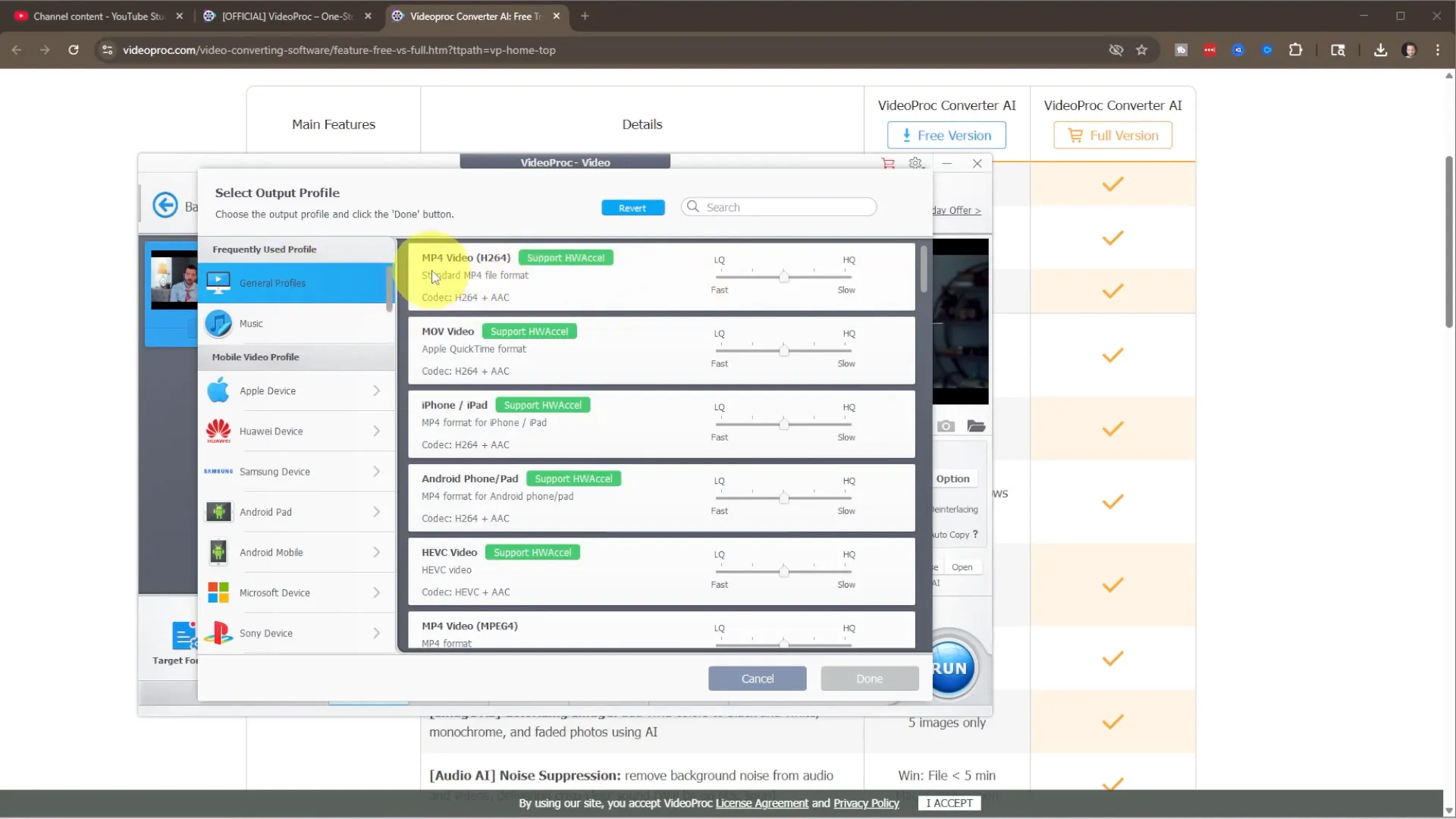The height and width of the screenshot is (819, 1456).
Task: Open VideoProc settings gear icon
Action: pyautogui.click(x=916, y=163)
